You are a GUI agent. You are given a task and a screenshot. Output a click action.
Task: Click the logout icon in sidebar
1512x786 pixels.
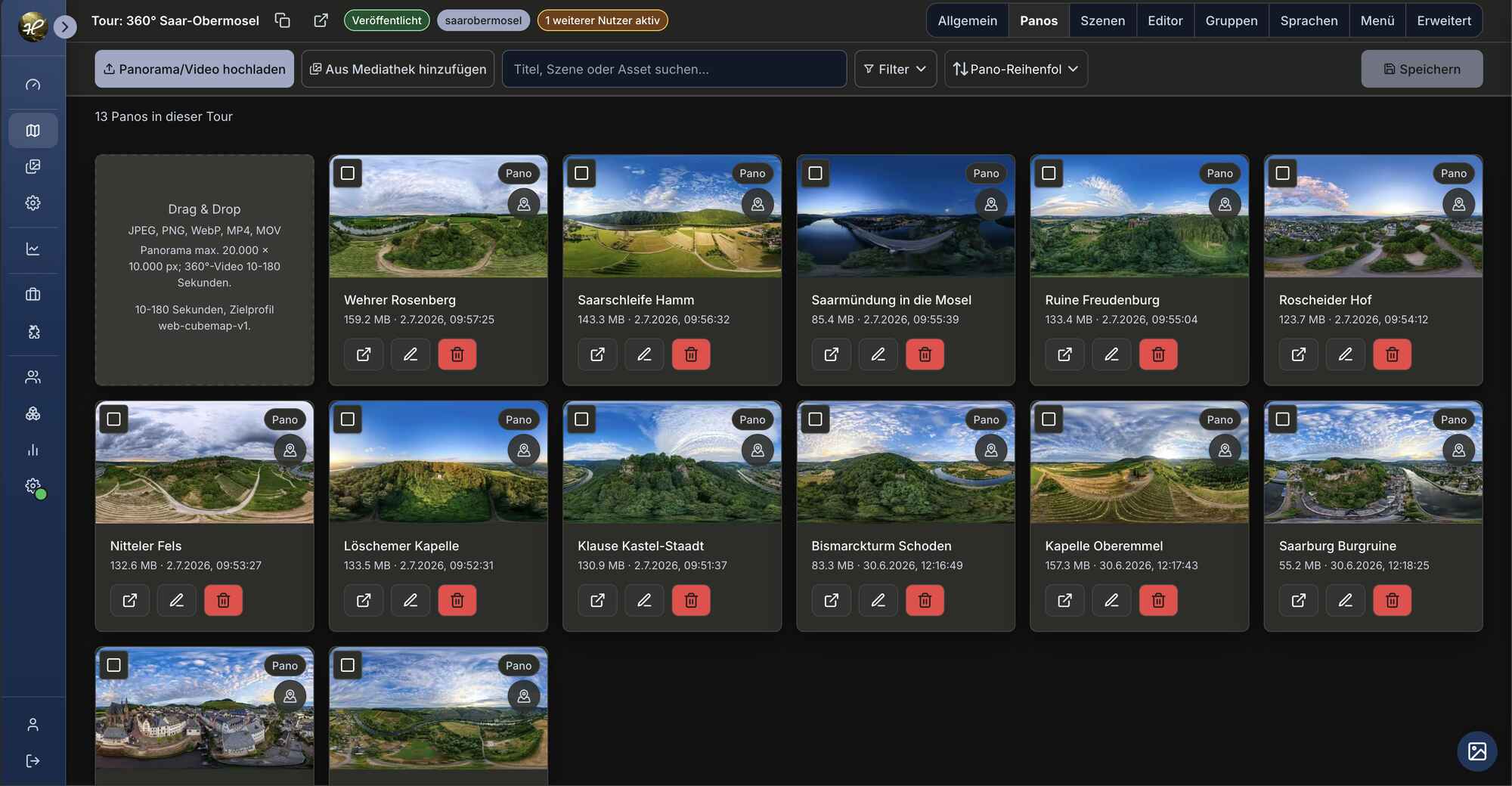(33, 761)
